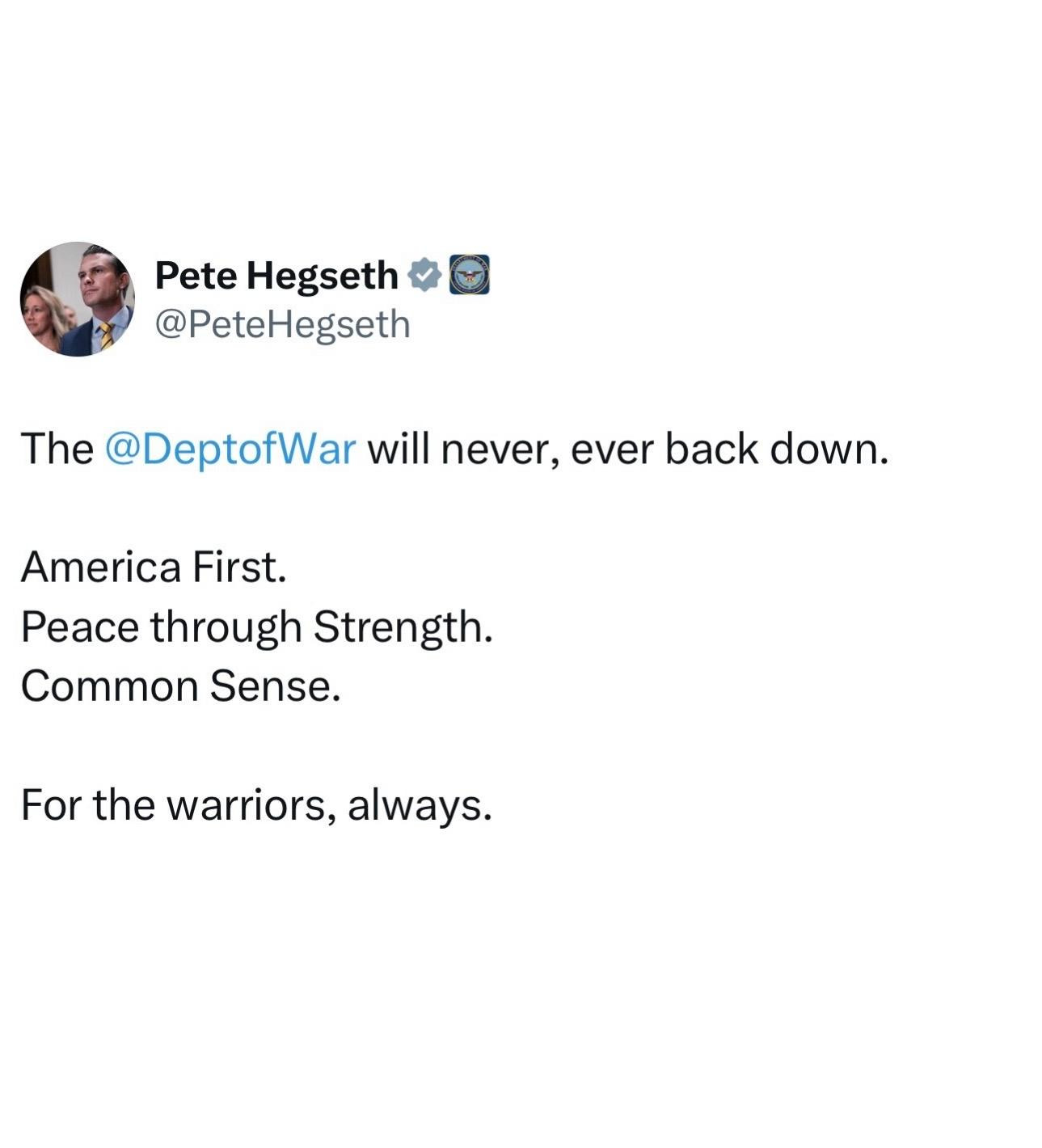
Task: Click the "Peace through Strength." line
Action: [x=256, y=627]
